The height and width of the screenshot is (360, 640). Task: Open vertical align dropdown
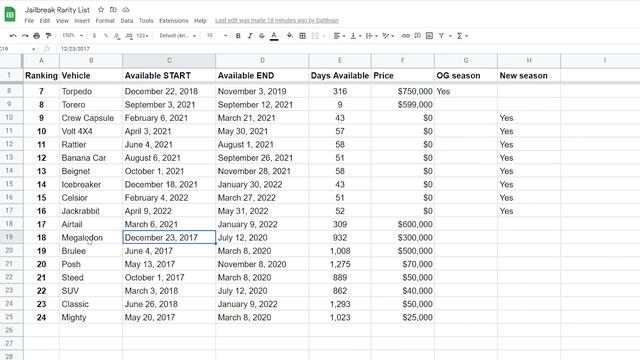point(356,36)
